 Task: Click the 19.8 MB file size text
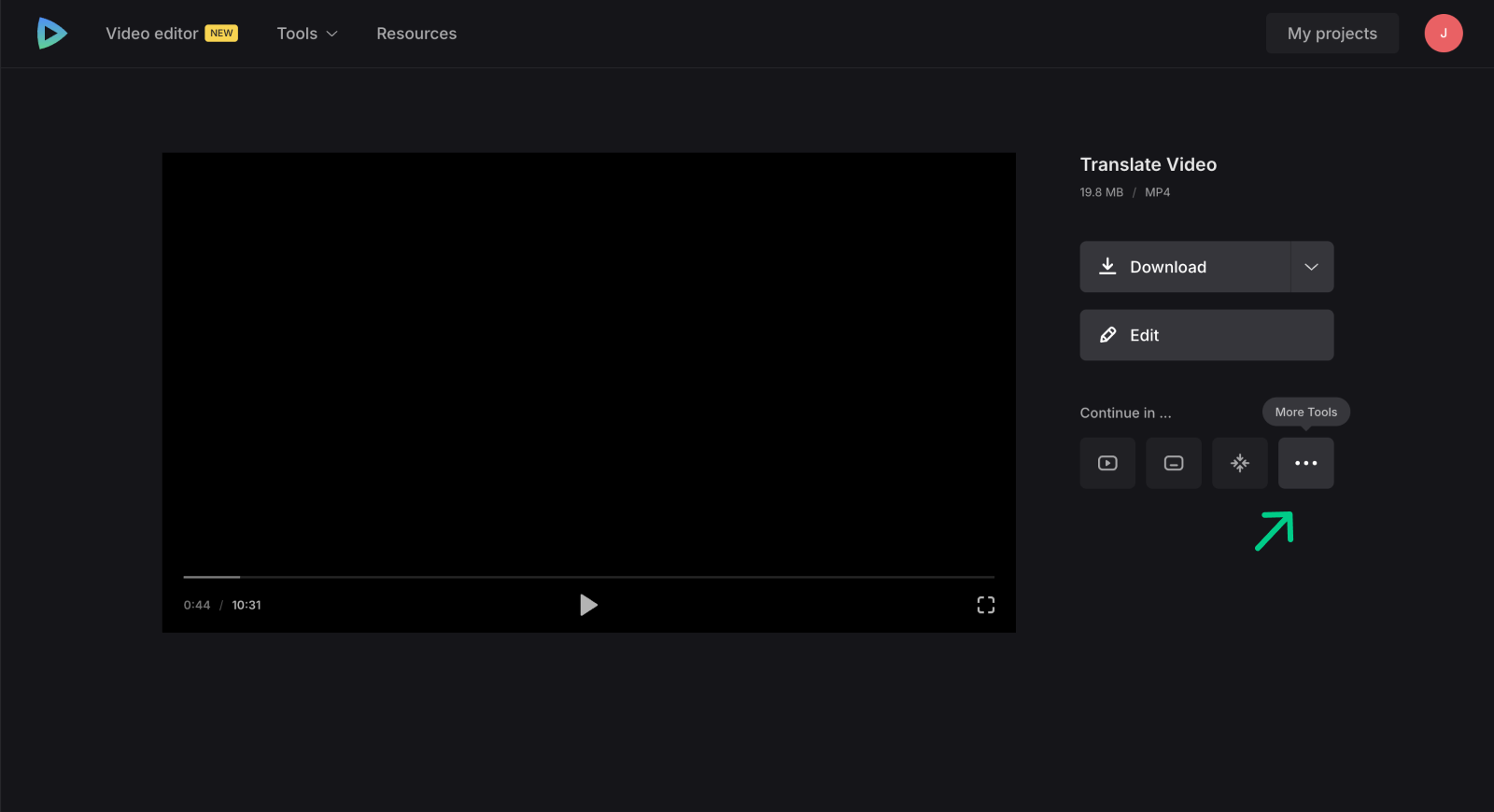click(1102, 192)
